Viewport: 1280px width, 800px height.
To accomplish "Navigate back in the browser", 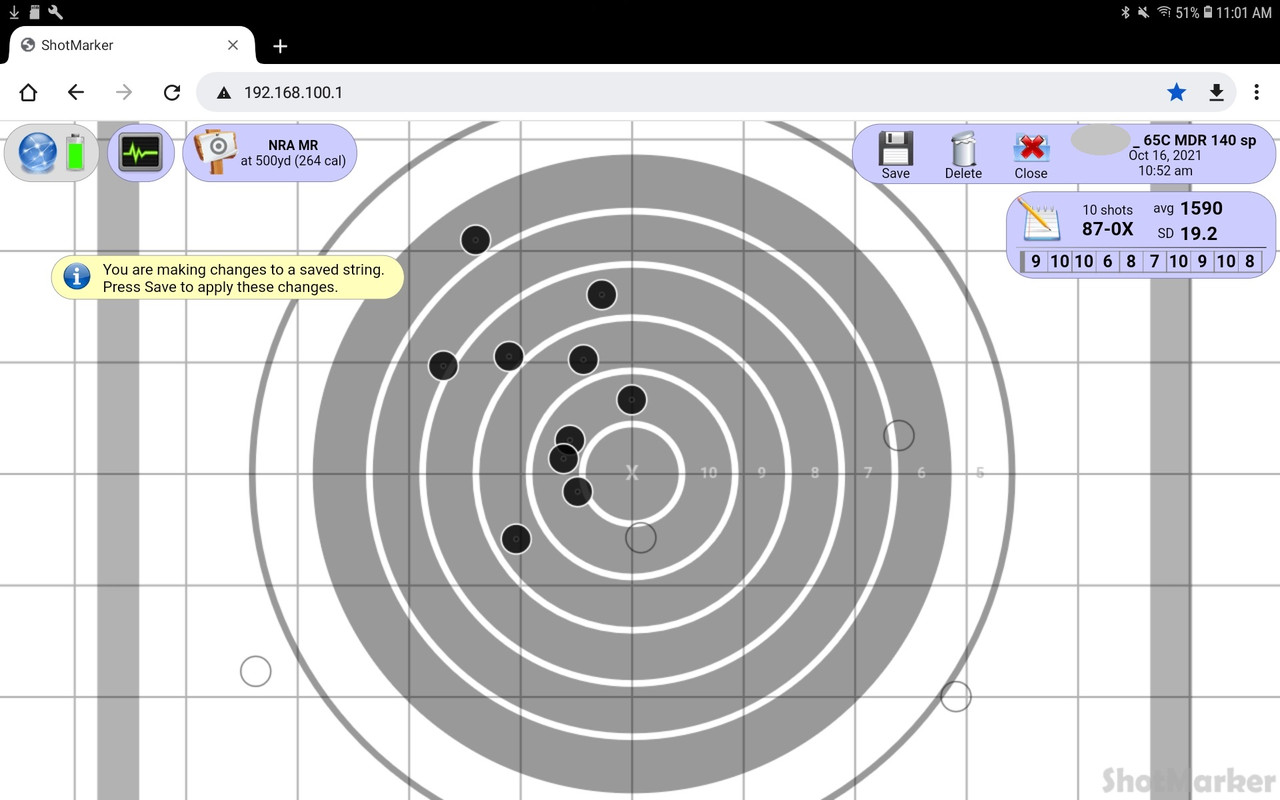I will (x=76, y=92).
